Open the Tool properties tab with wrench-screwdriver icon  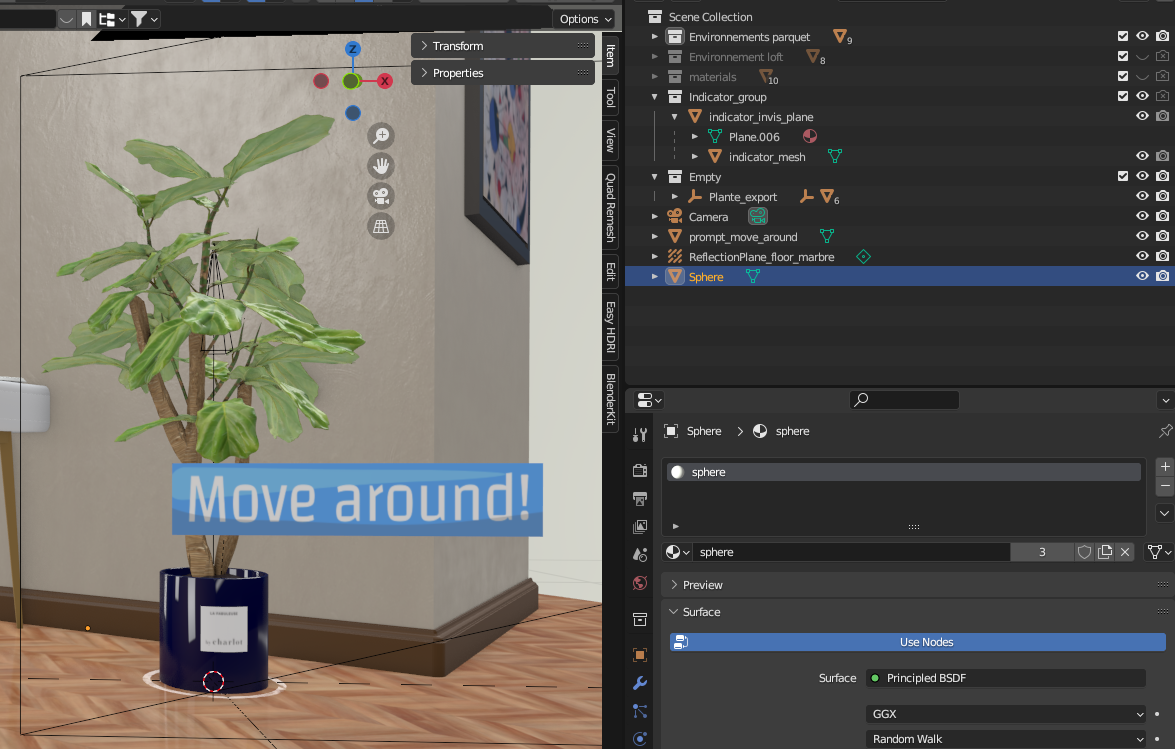click(x=640, y=435)
